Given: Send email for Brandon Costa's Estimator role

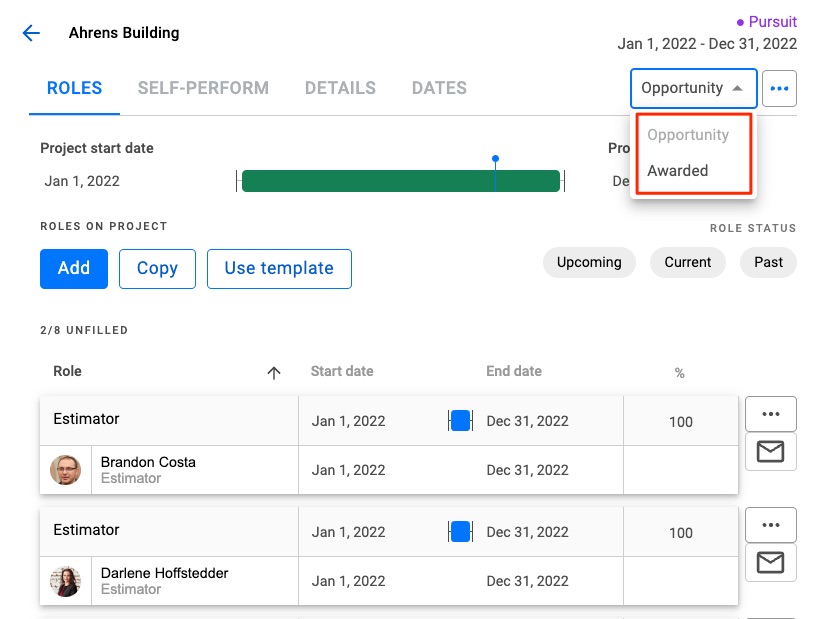Looking at the screenshot, I should pos(771,452).
